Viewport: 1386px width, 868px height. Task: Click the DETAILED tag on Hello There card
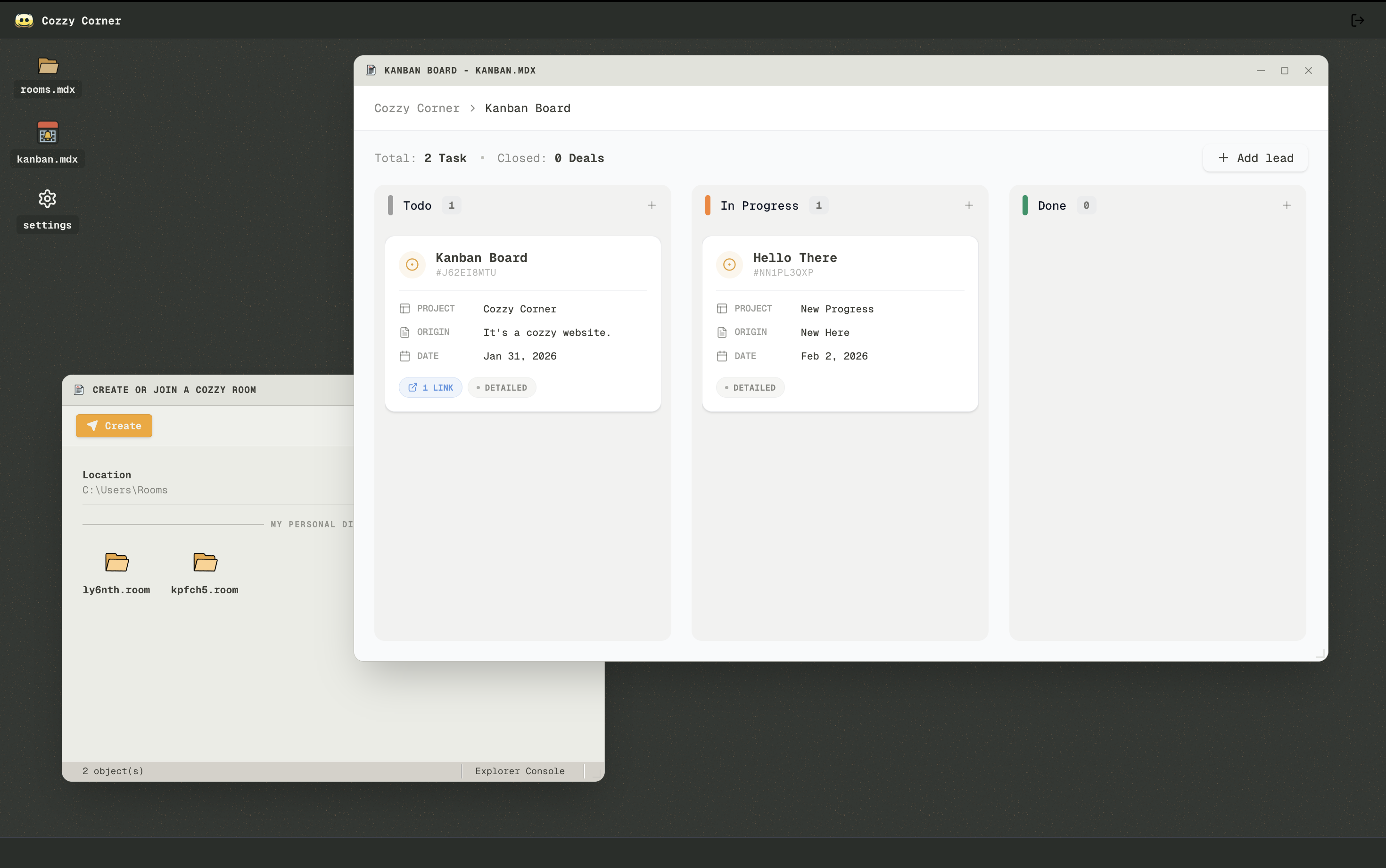pos(750,388)
